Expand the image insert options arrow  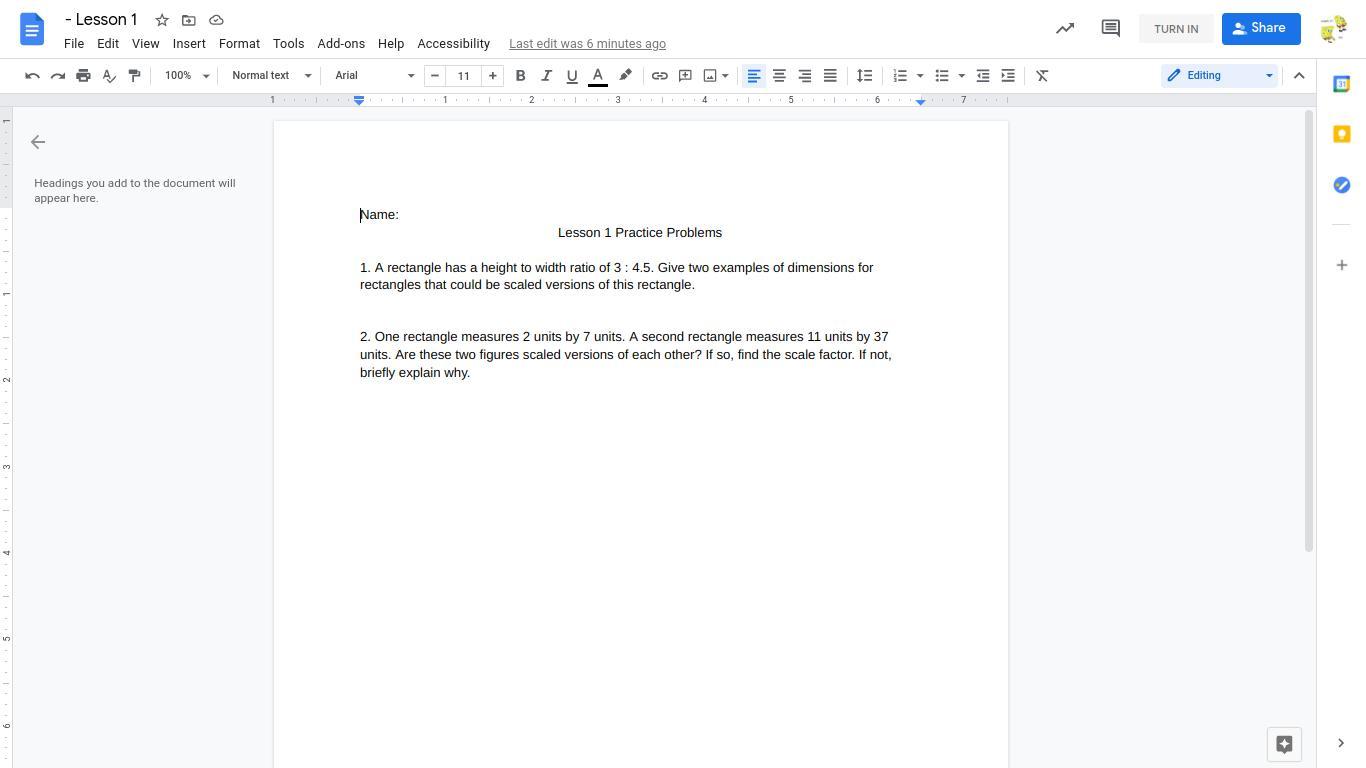click(x=725, y=76)
